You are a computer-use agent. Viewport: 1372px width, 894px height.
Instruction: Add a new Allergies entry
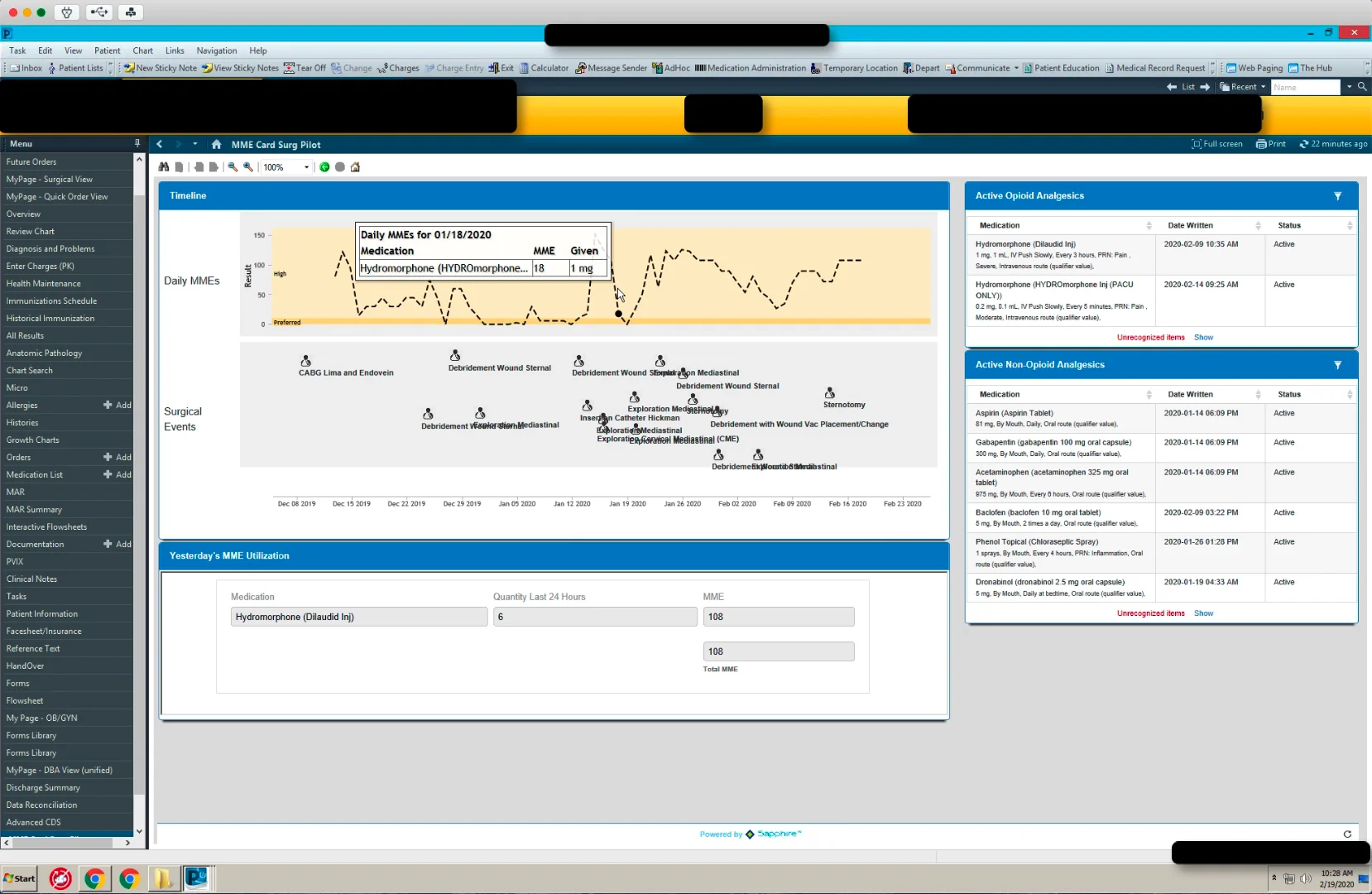(118, 406)
